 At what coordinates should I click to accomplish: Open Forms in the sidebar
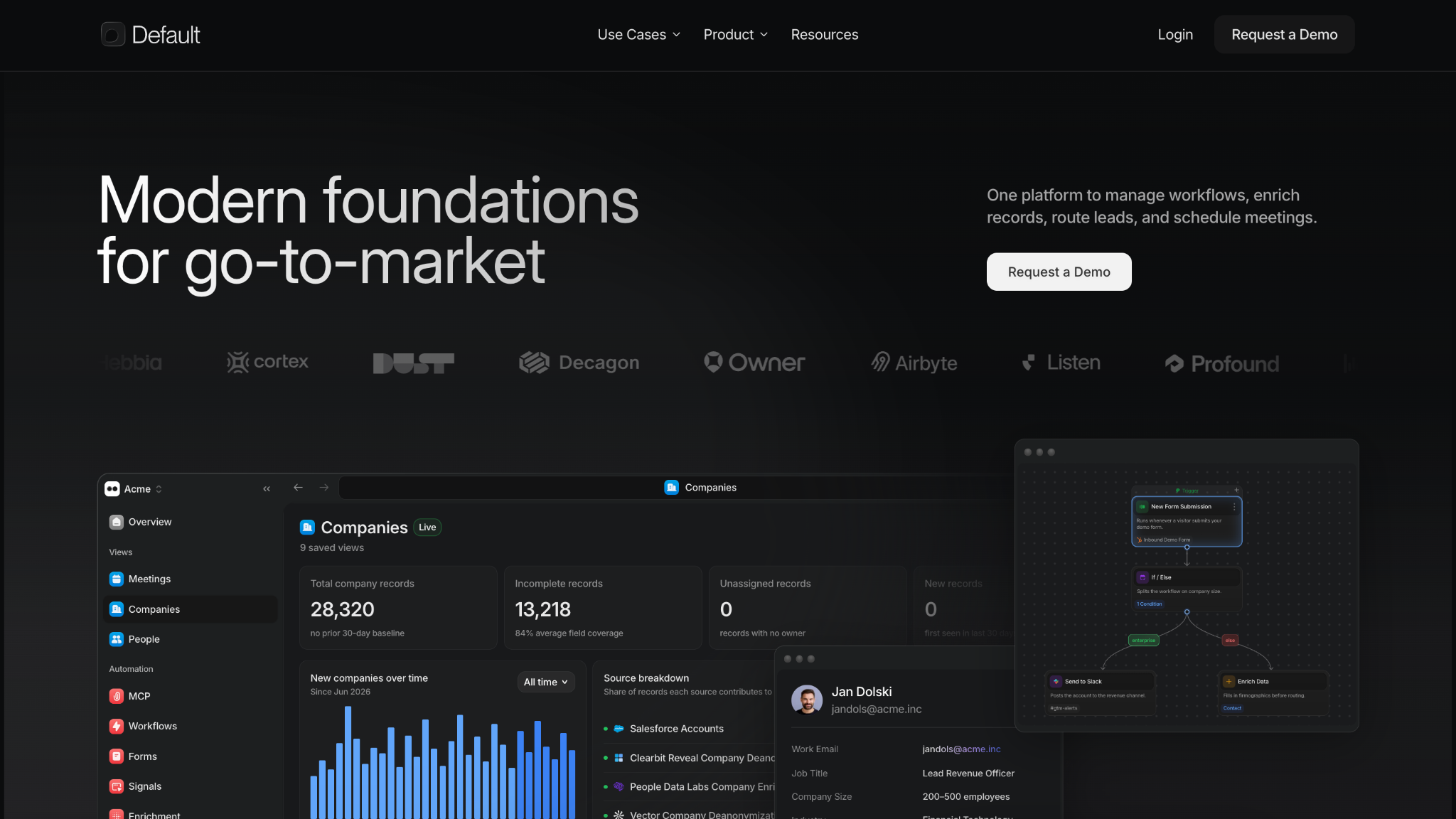click(x=191, y=756)
